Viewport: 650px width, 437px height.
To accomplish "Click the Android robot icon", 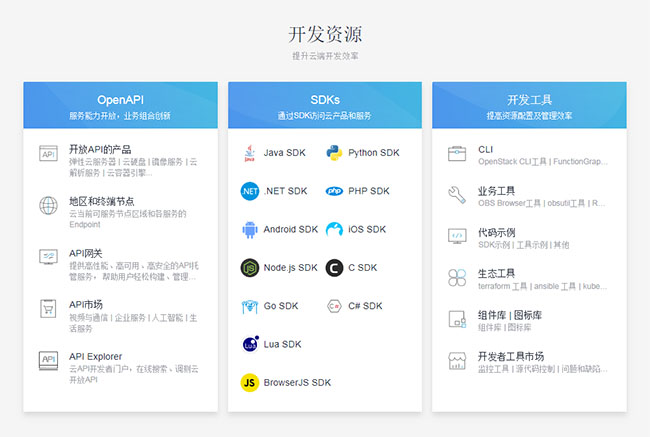I will (249, 229).
